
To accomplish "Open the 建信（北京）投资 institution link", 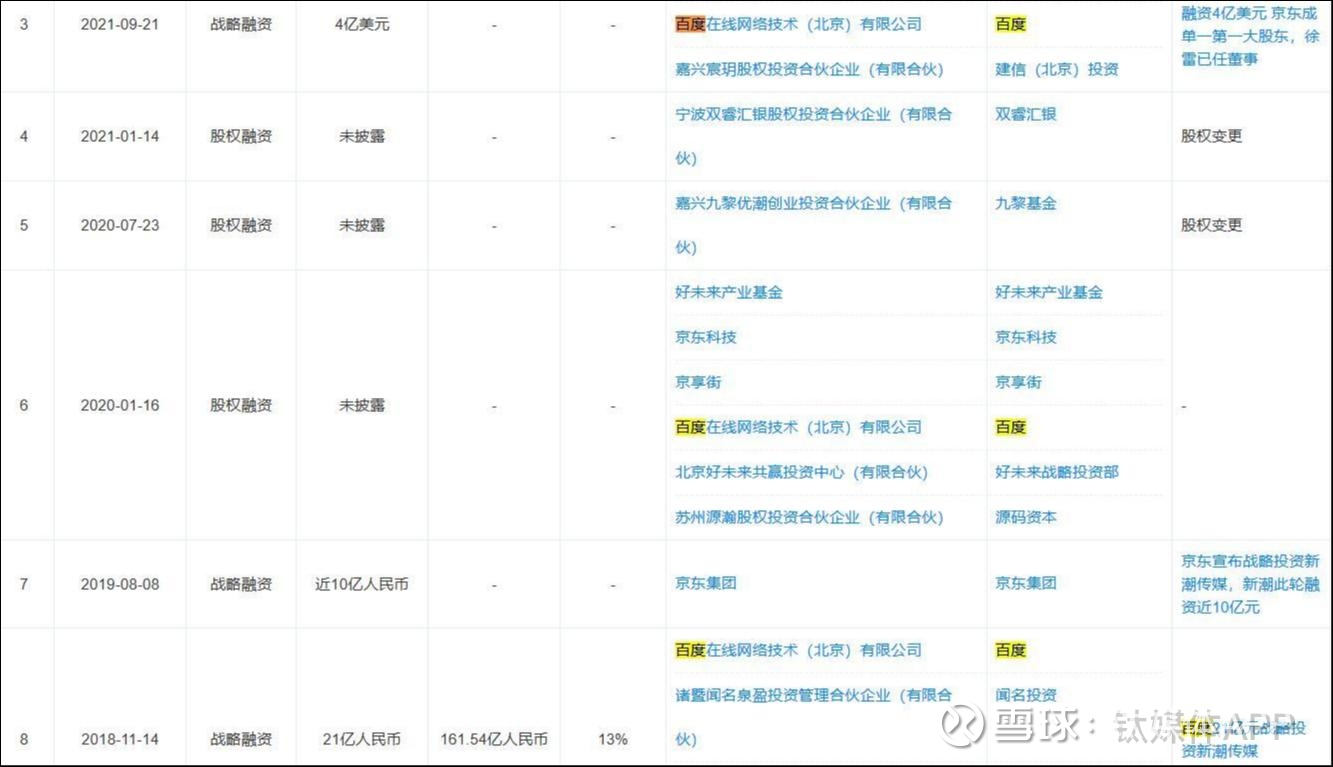I will pyautogui.click(x=1056, y=69).
